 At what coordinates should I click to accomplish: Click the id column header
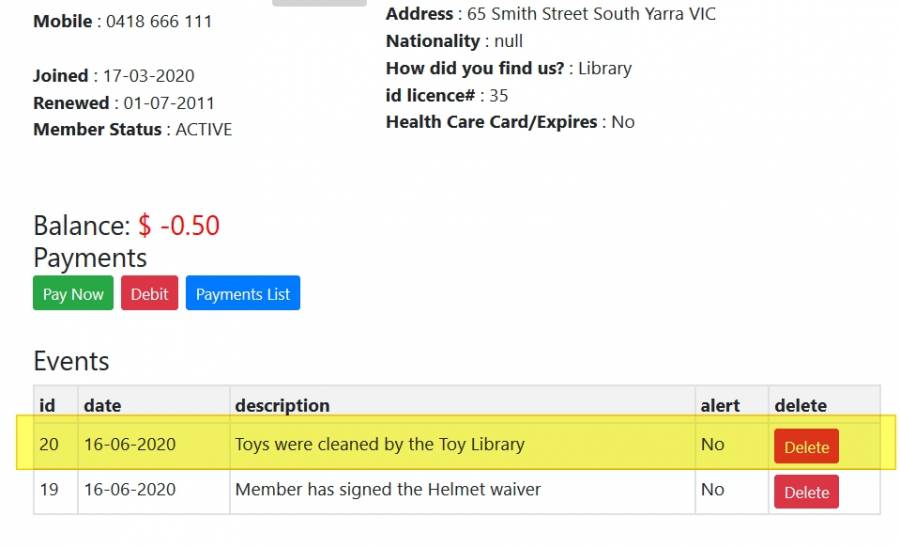(x=47, y=405)
